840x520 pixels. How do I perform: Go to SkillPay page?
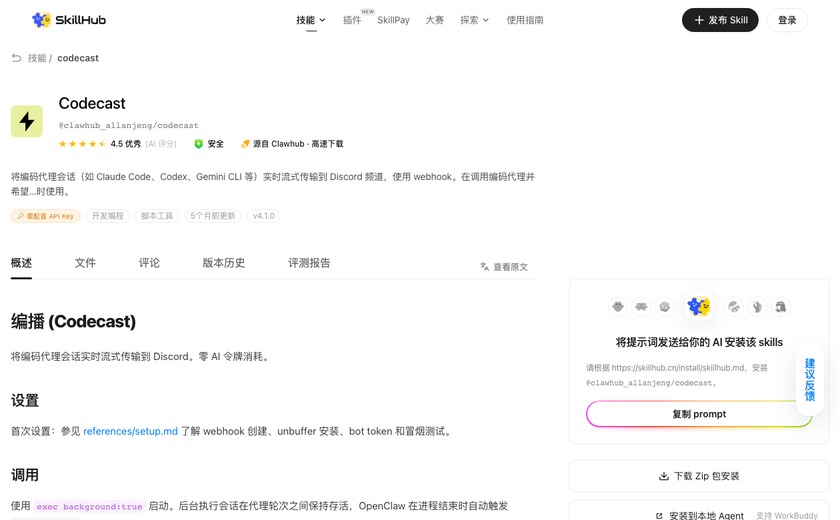393,20
